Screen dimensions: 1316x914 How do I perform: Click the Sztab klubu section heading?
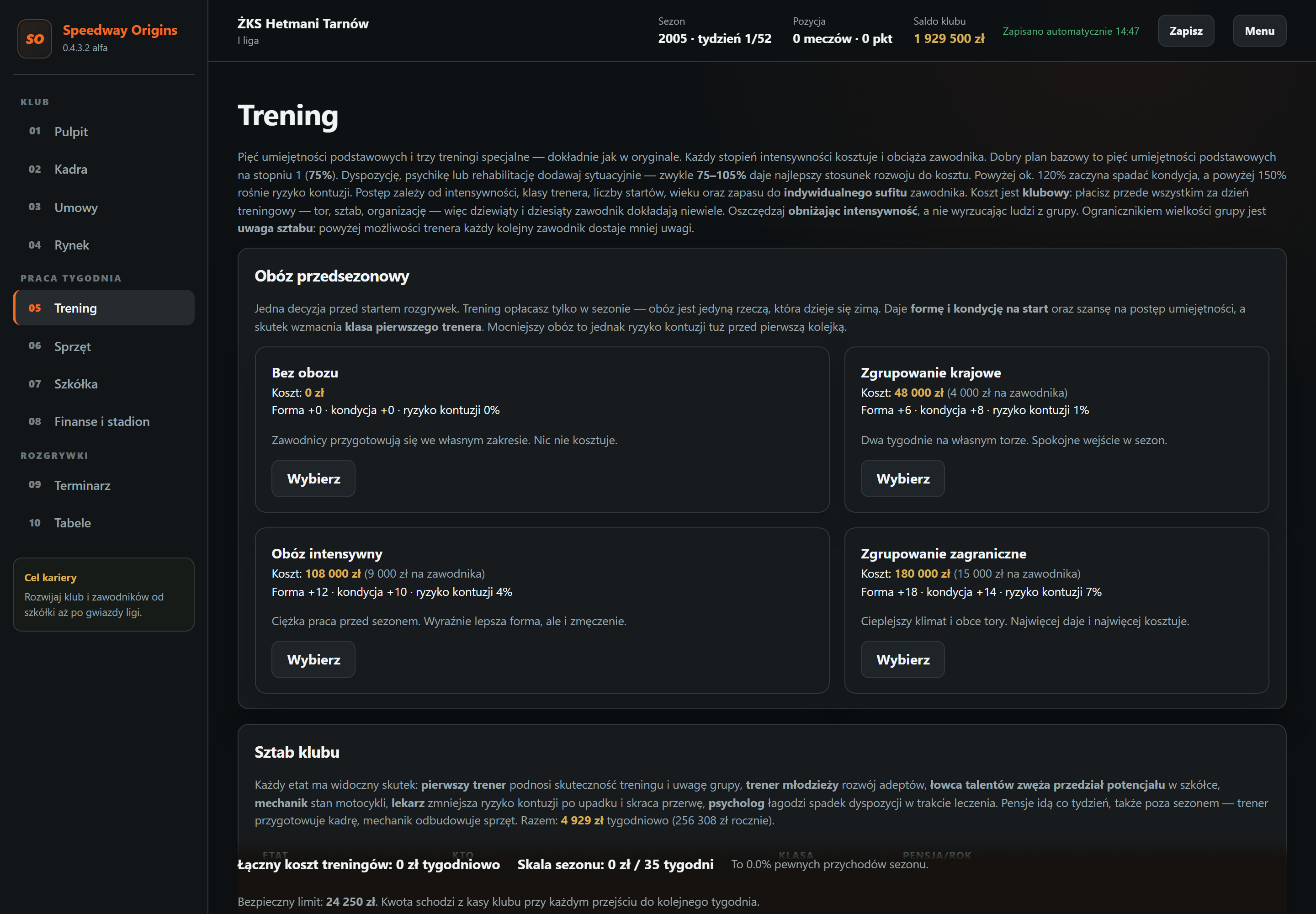[297, 753]
